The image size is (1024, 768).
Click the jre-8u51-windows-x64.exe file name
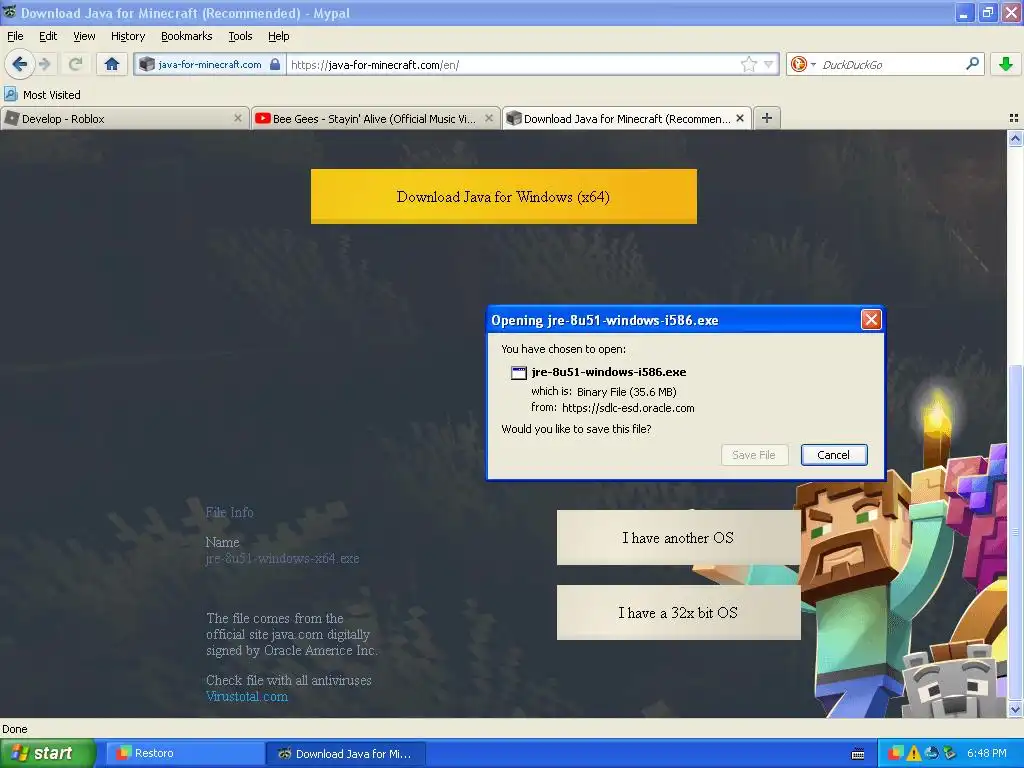(x=282, y=558)
